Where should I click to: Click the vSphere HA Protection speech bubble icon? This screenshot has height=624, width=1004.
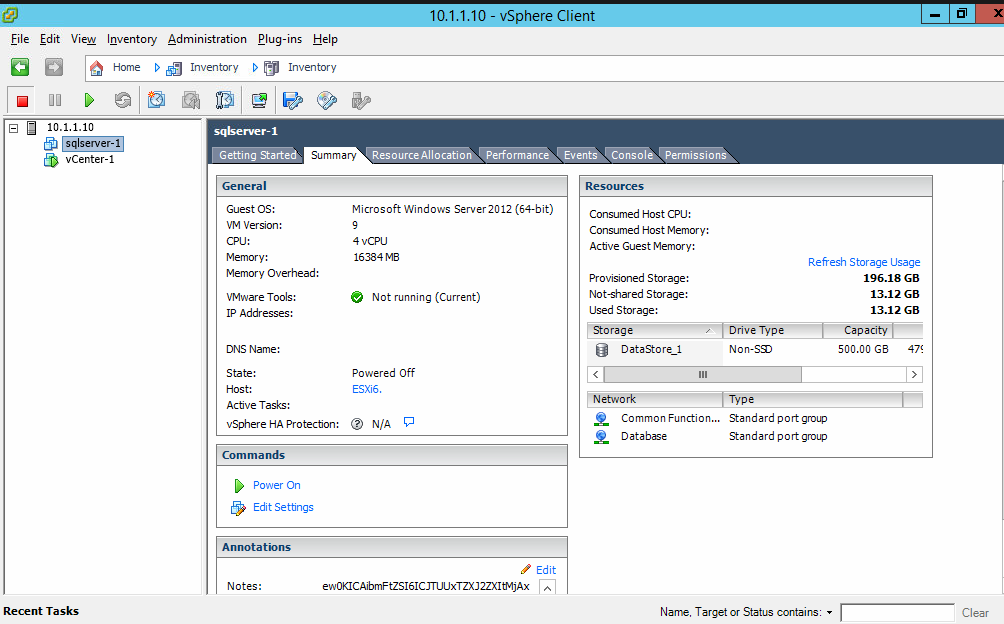pos(409,422)
